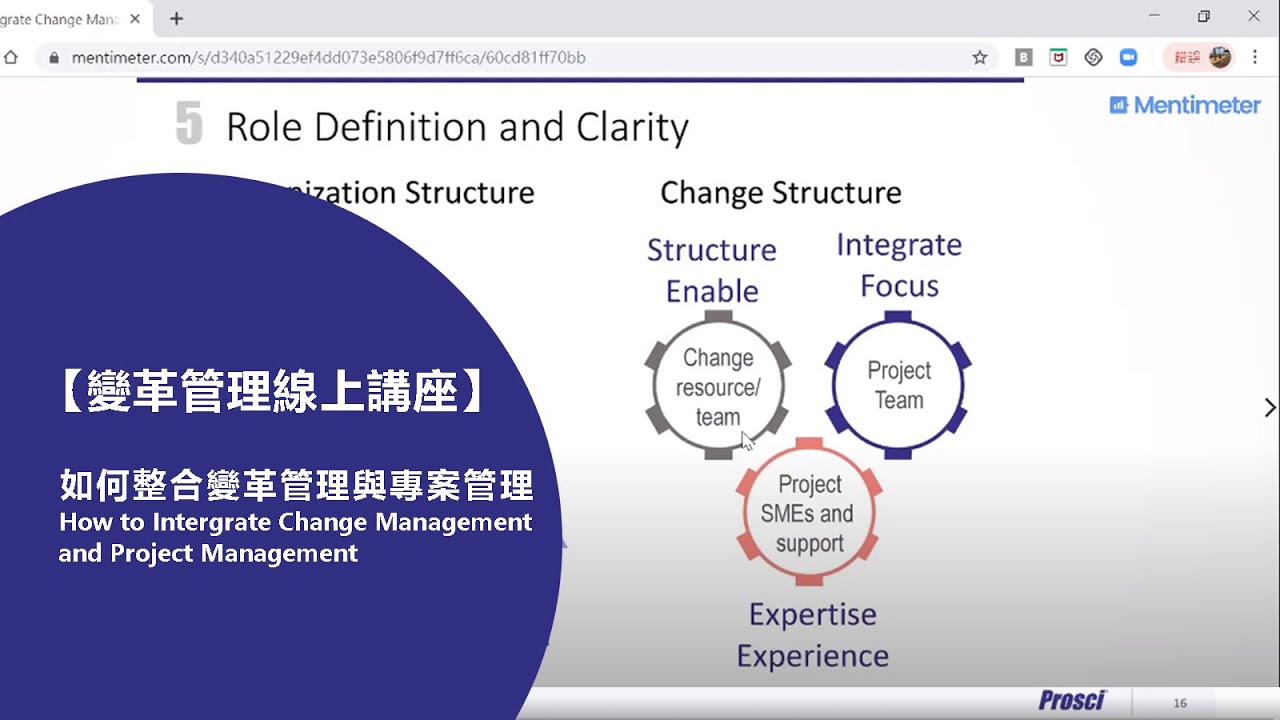Go to the browser home page

[x=11, y=58]
